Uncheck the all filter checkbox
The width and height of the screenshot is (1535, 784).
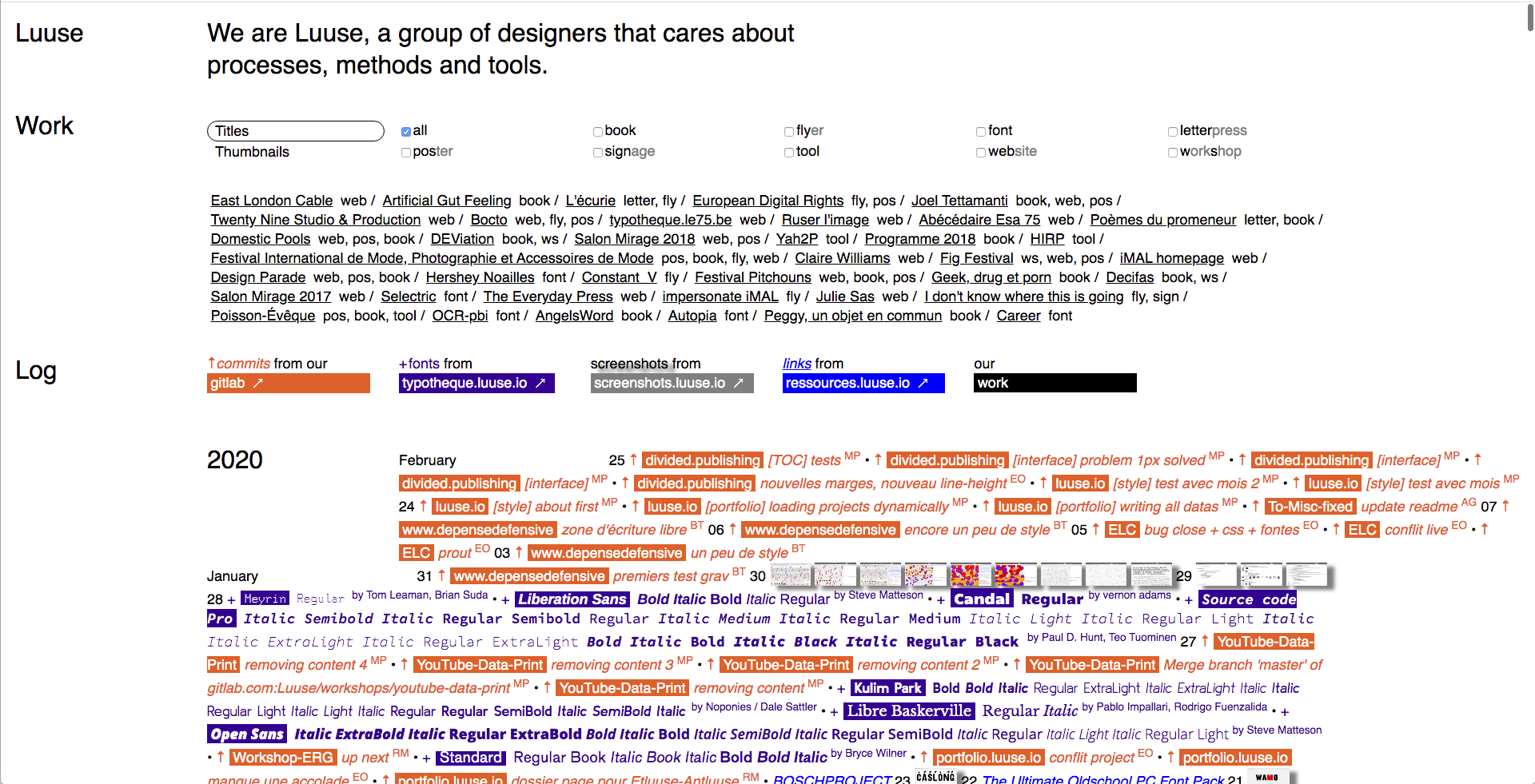pos(406,132)
